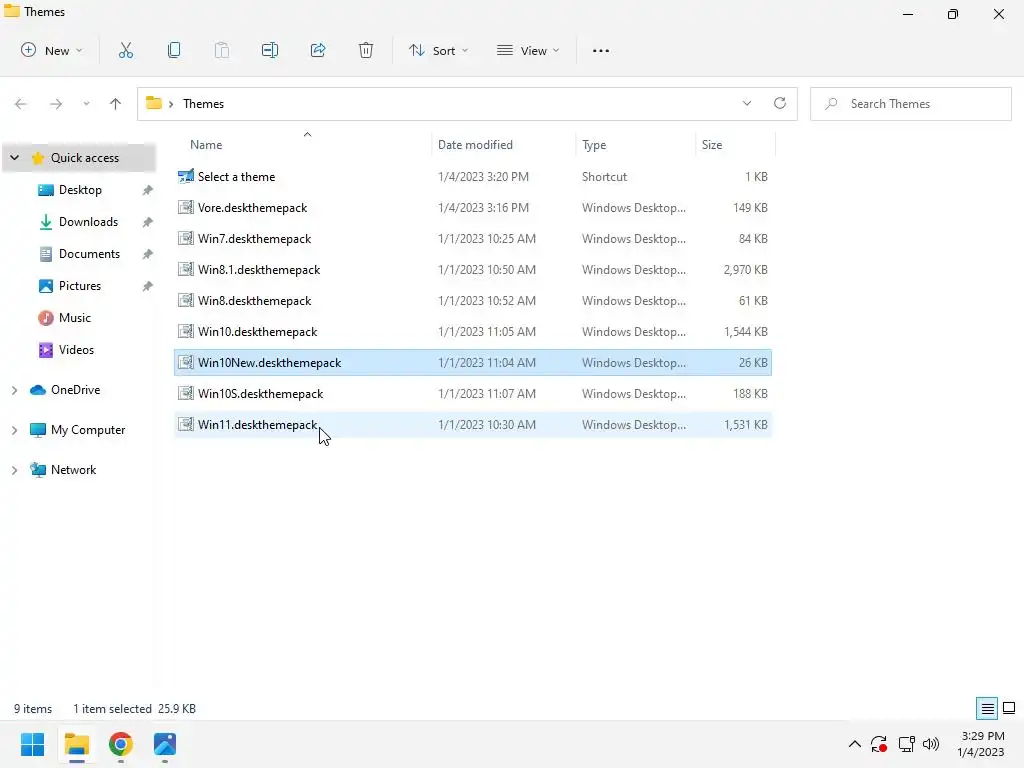1024x768 pixels.
Task: Expand the Network tree node
Action: click(14, 470)
